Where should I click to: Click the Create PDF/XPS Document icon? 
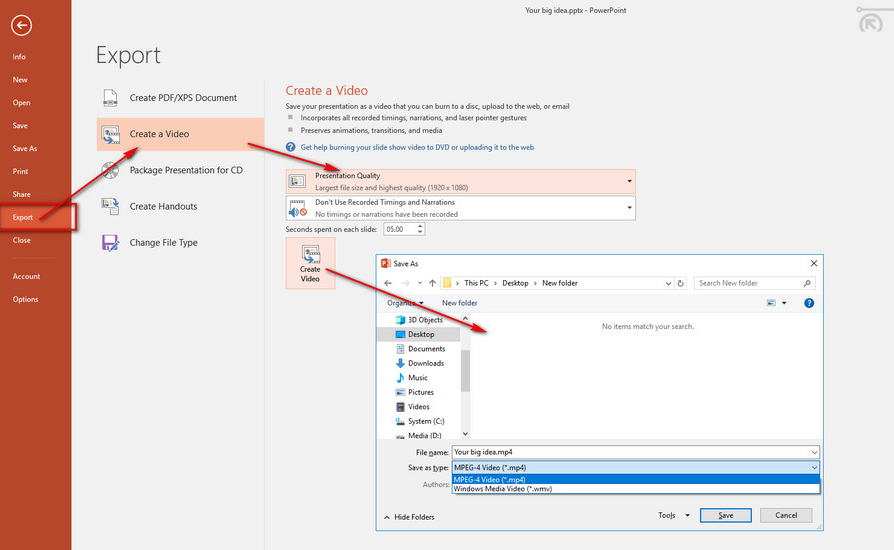click(111, 98)
